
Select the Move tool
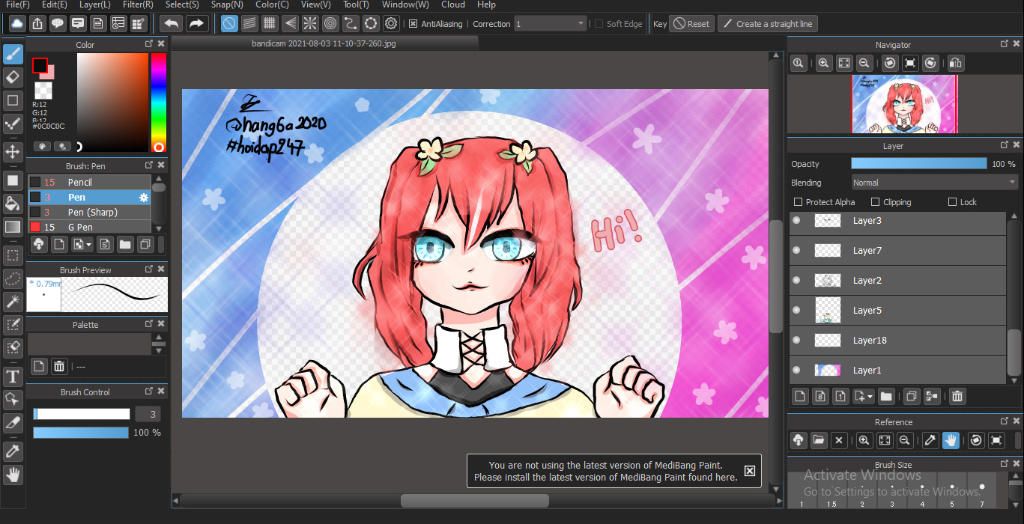[13, 152]
